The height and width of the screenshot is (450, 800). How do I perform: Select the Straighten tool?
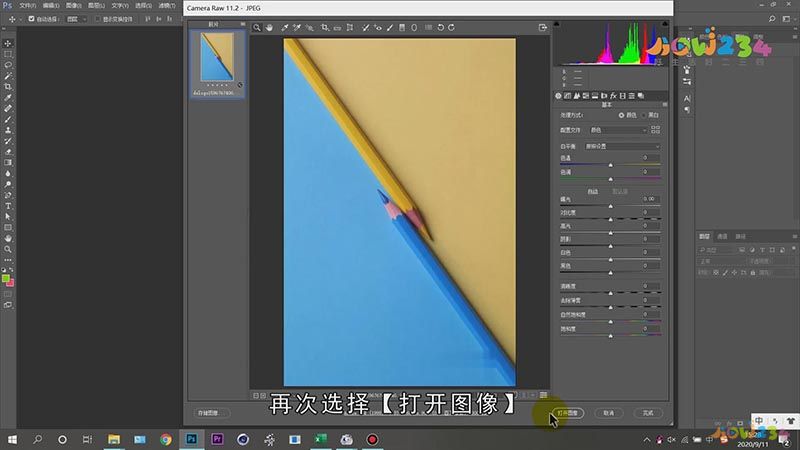tap(337, 28)
